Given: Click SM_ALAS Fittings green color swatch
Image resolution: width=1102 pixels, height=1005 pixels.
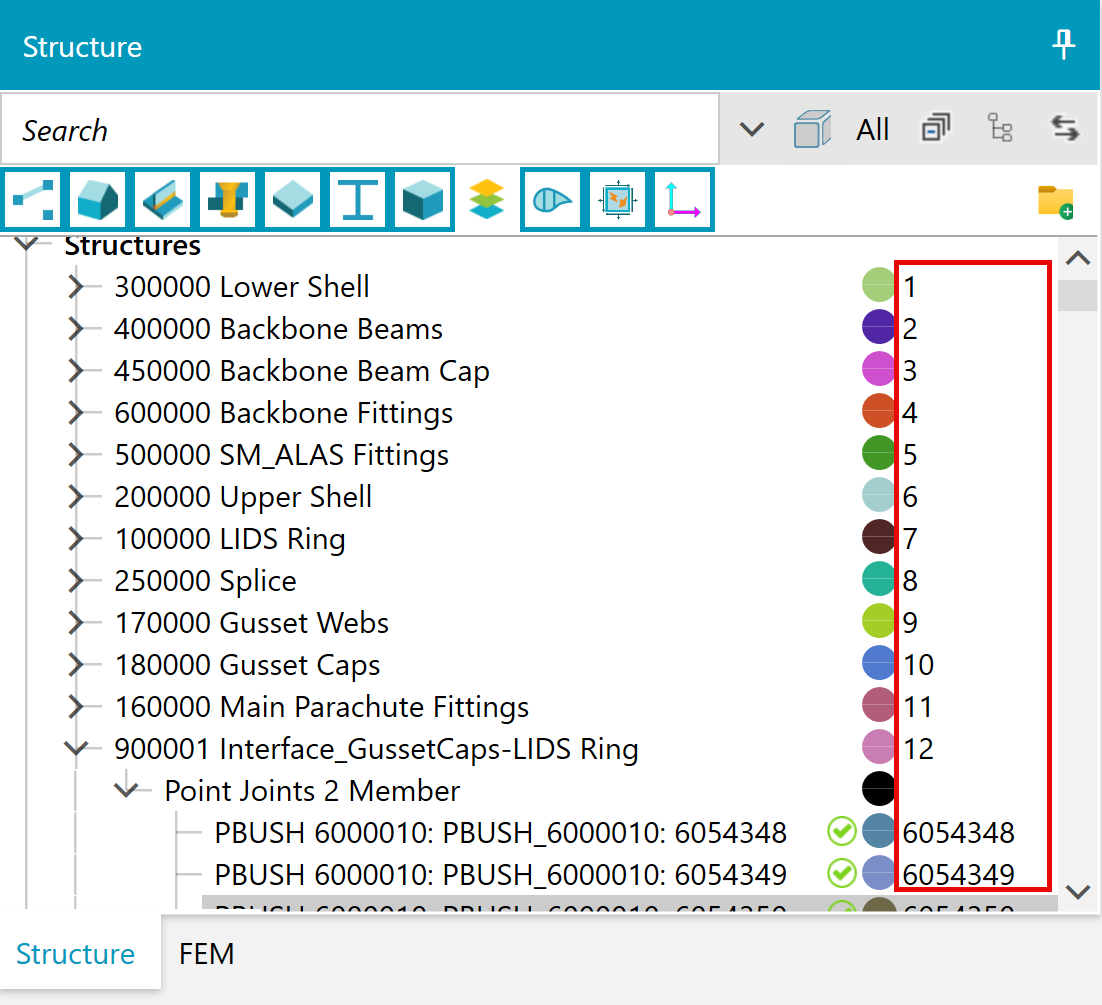Looking at the screenshot, I should click(879, 453).
